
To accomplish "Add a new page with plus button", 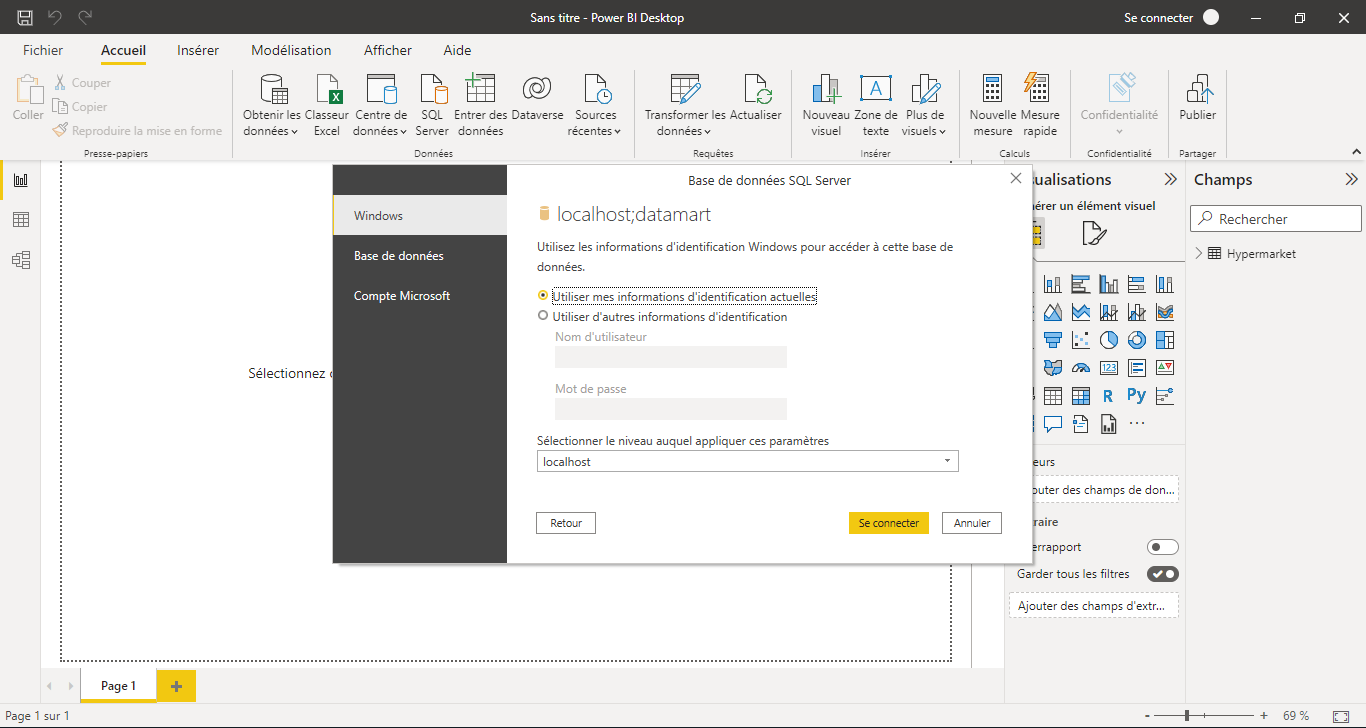I will 176,686.
